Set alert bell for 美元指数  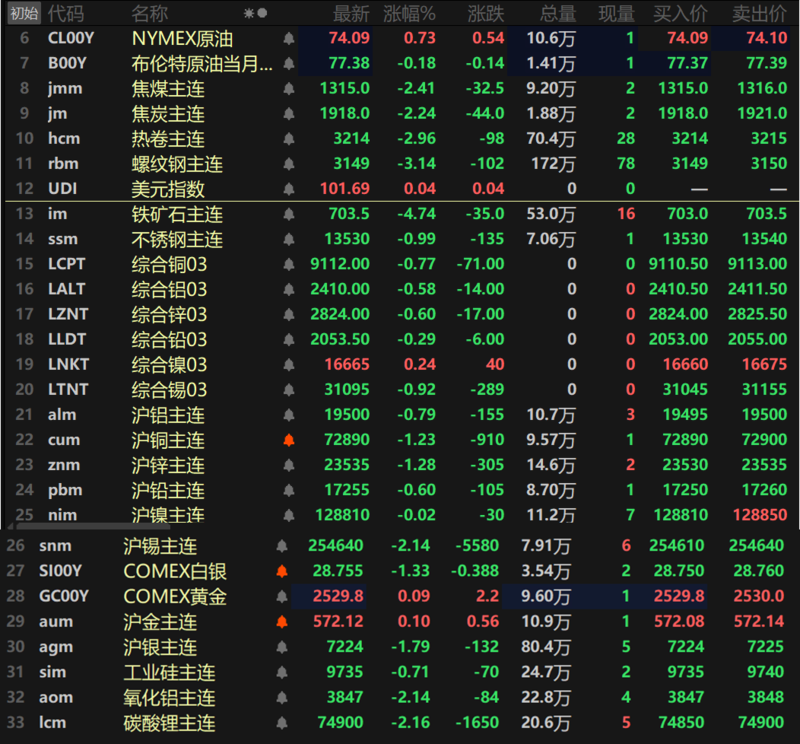coord(289,189)
